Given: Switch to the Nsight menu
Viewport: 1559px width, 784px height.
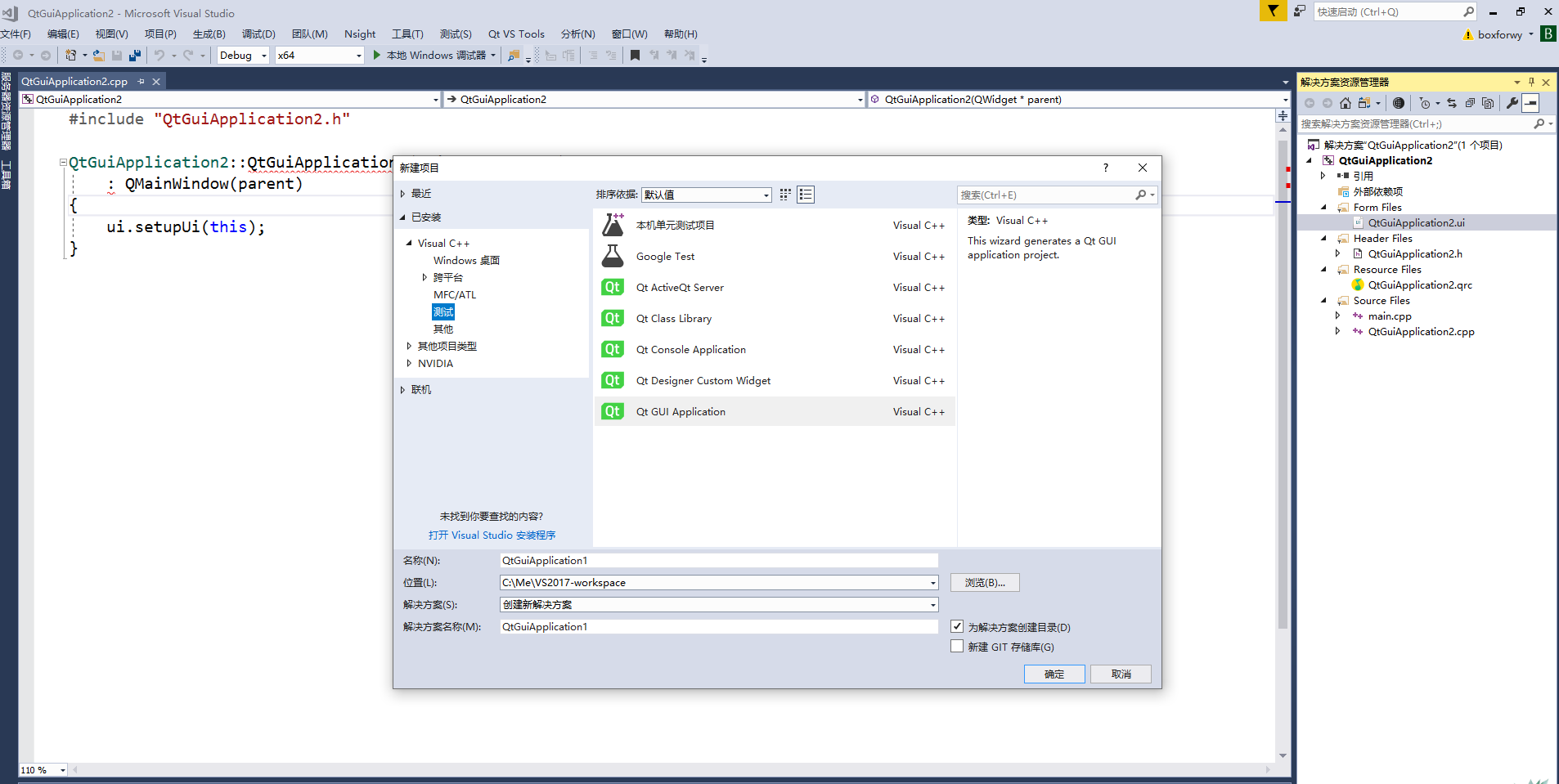Looking at the screenshot, I should coord(360,34).
